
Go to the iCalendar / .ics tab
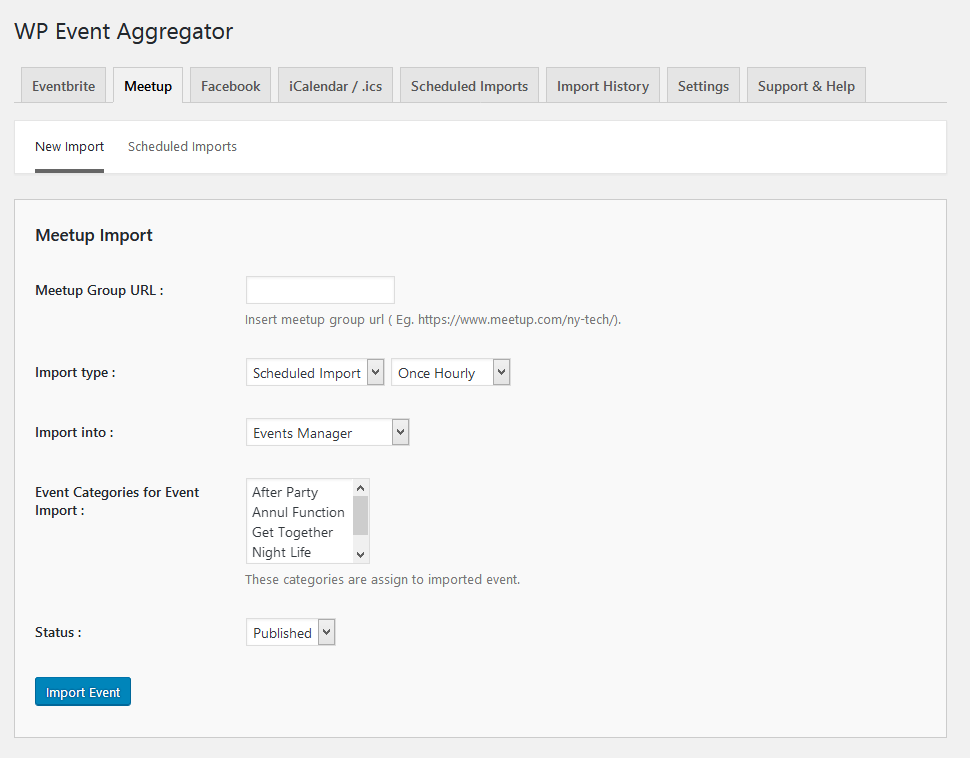335,86
